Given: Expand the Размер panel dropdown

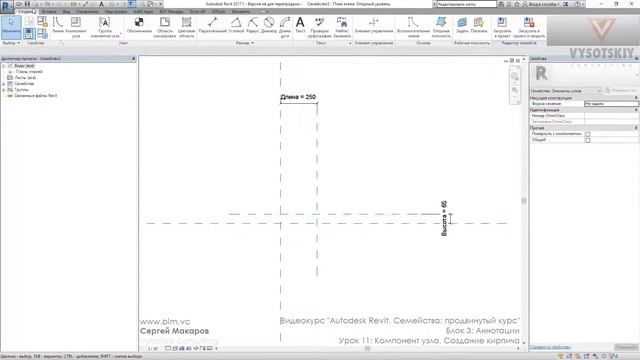Looking at the screenshot, I should (x=245, y=43).
